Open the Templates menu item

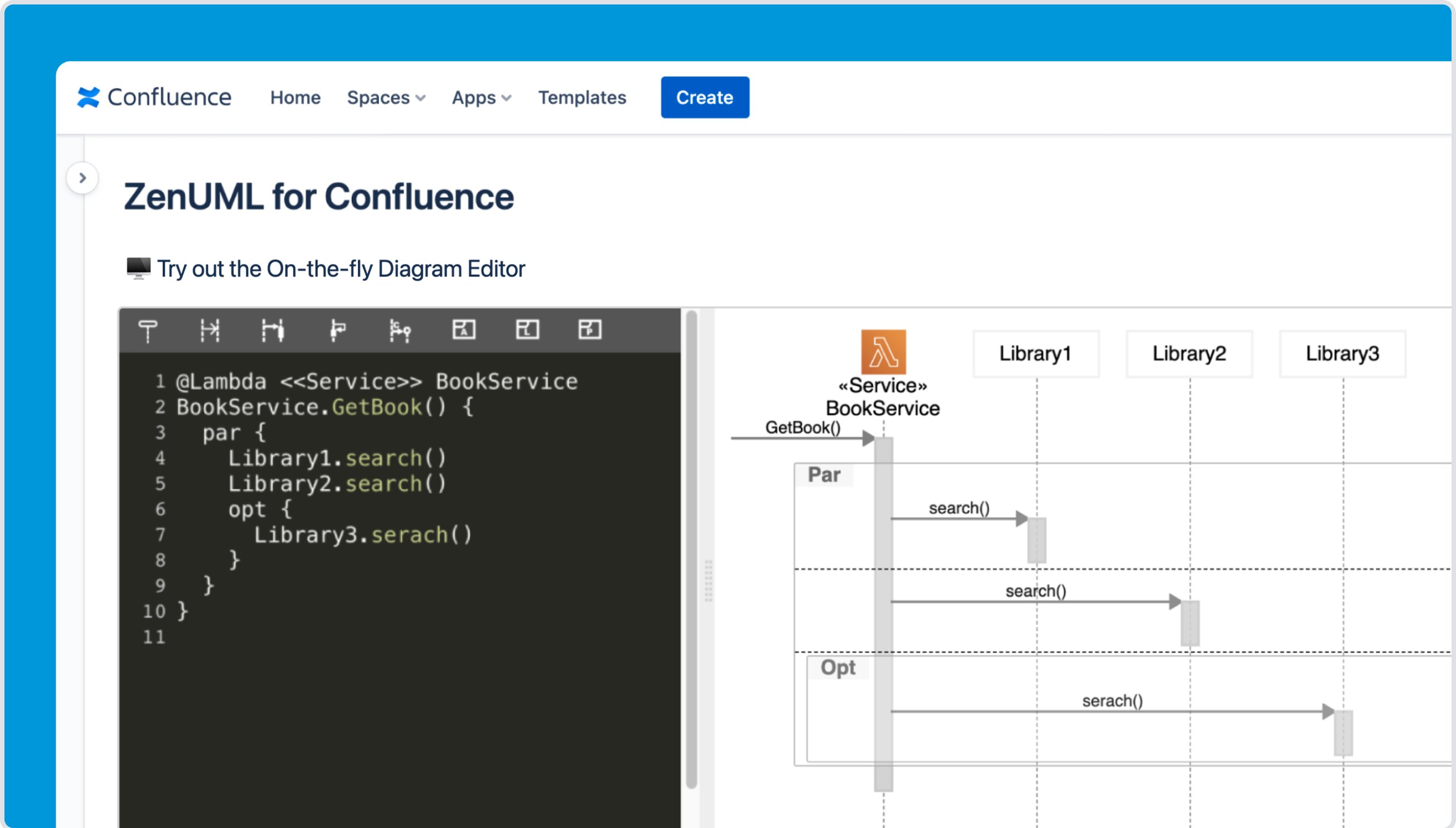point(582,98)
